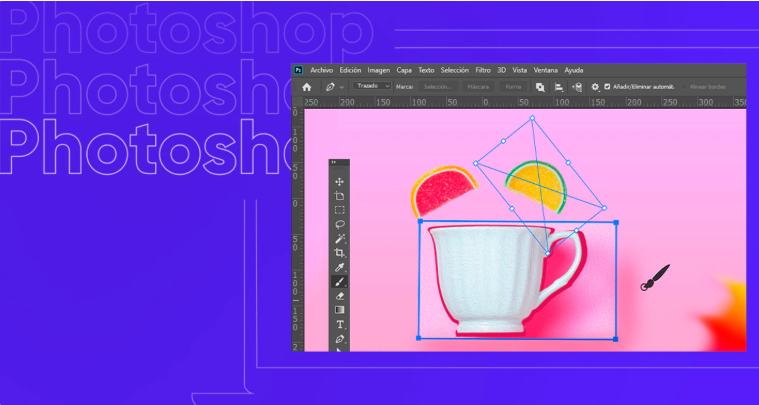This screenshot has width=759, height=405.
Task: Open the gear settings options
Action: pyautogui.click(x=594, y=87)
